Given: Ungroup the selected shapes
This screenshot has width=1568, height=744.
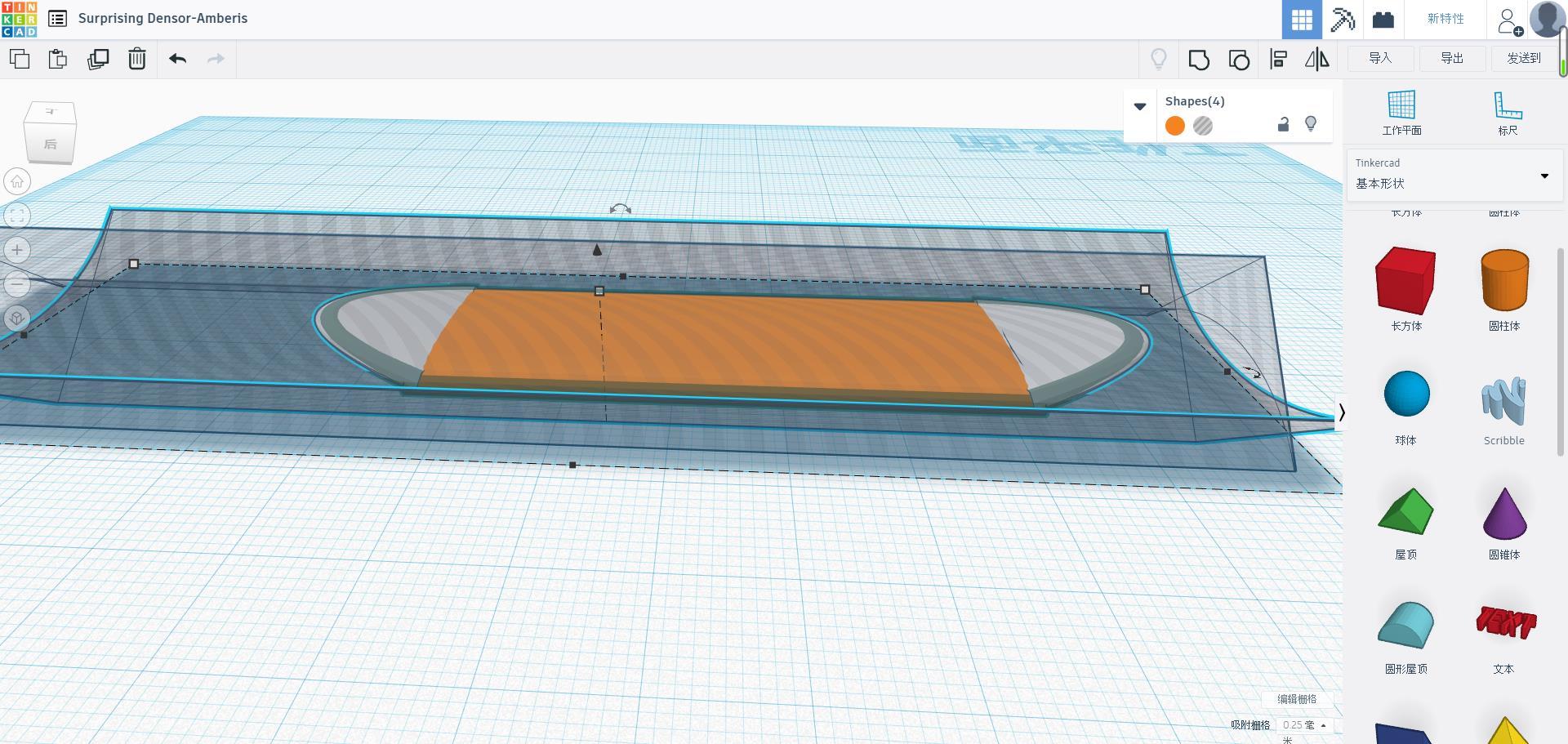Looking at the screenshot, I should (1239, 60).
